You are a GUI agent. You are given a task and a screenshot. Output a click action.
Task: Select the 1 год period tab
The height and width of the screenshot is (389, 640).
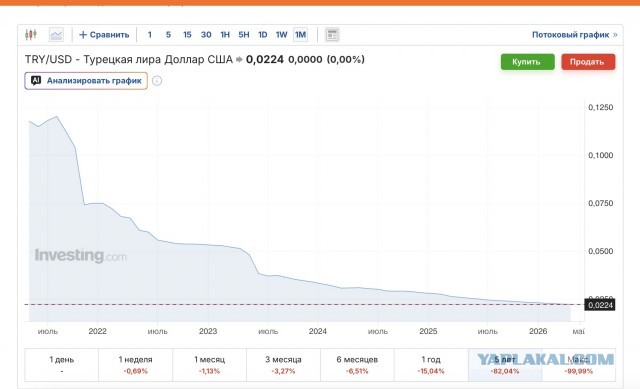click(431, 365)
